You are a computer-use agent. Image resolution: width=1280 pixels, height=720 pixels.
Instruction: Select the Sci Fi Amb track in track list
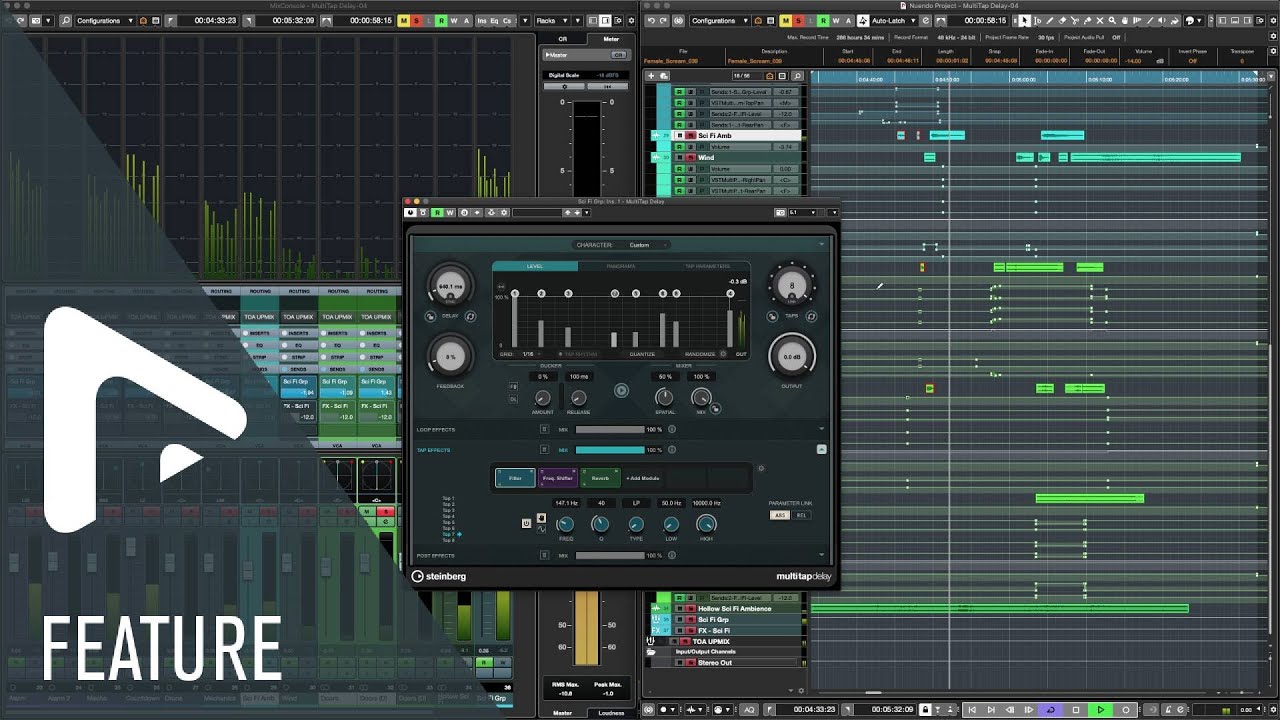735,135
